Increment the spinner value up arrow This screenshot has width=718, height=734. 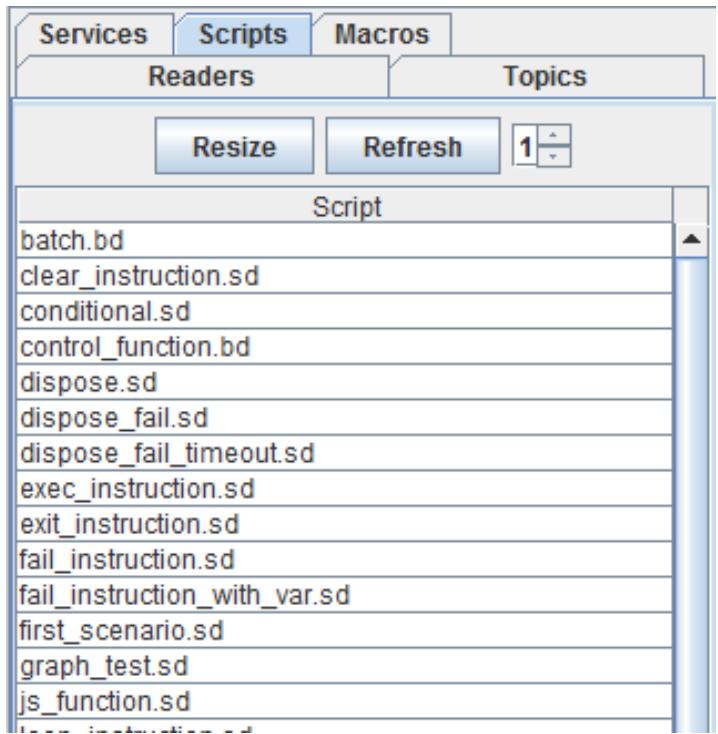pyautogui.click(x=554, y=136)
